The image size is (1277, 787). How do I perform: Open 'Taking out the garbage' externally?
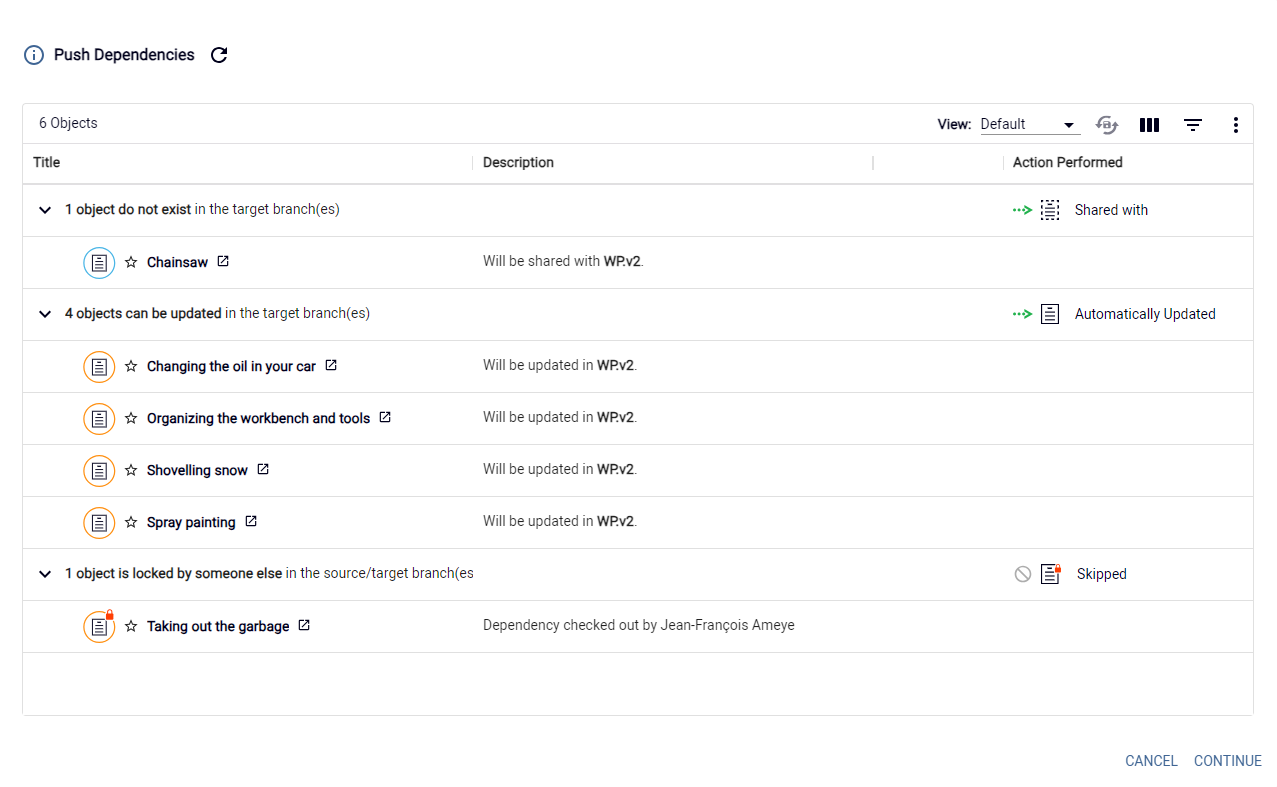(x=304, y=625)
